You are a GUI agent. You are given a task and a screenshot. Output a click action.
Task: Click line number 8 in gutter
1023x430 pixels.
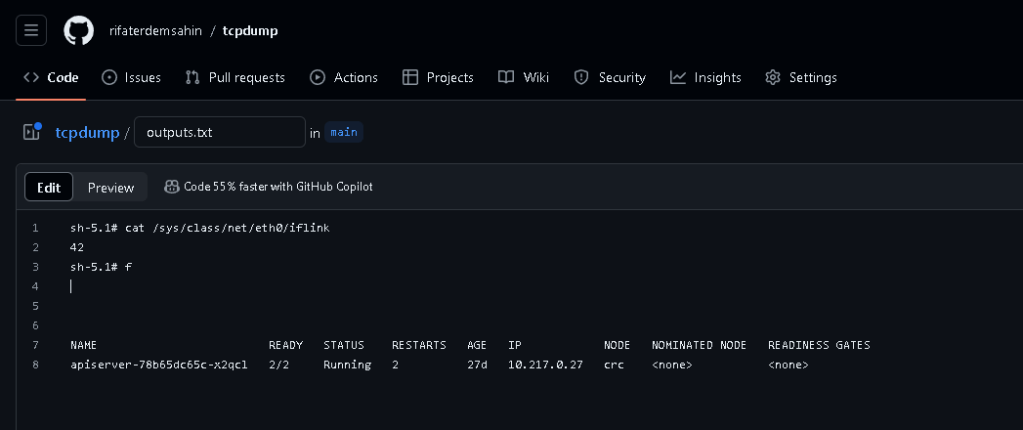[35, 365]
